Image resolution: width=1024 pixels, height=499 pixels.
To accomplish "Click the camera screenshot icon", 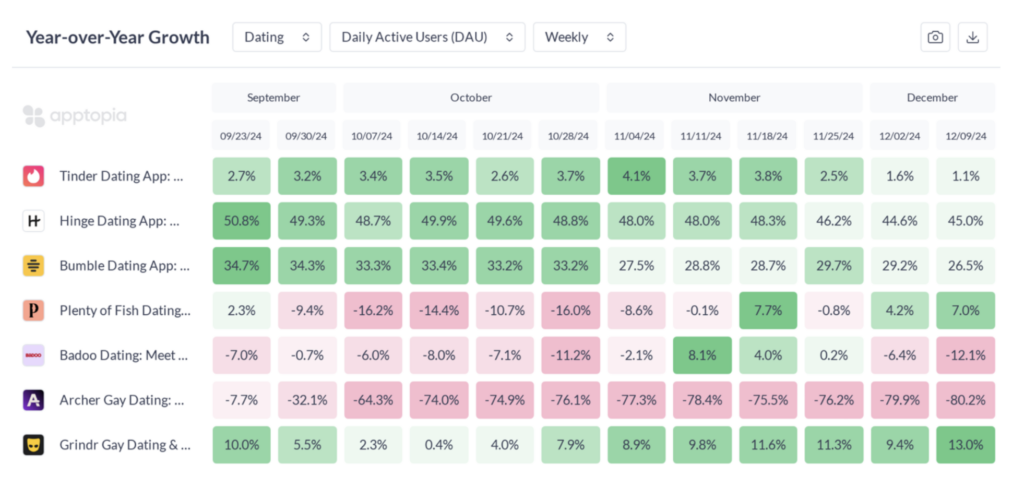I will pyautogui.click(x=935, y=37).
